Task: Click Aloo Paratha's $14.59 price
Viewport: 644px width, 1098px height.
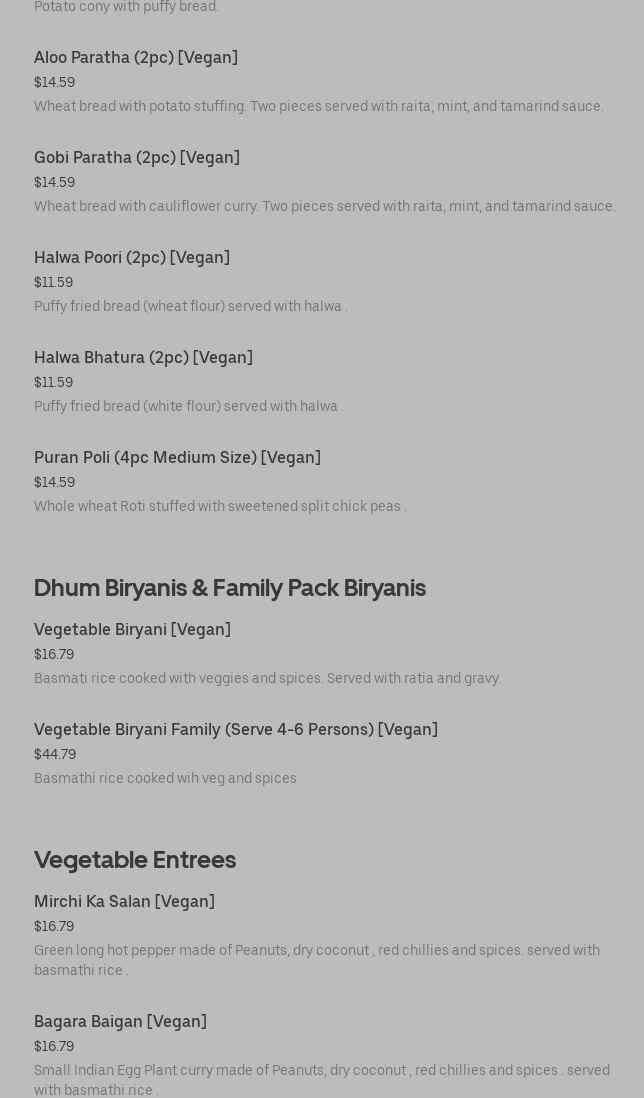Action: pos(55,83)
